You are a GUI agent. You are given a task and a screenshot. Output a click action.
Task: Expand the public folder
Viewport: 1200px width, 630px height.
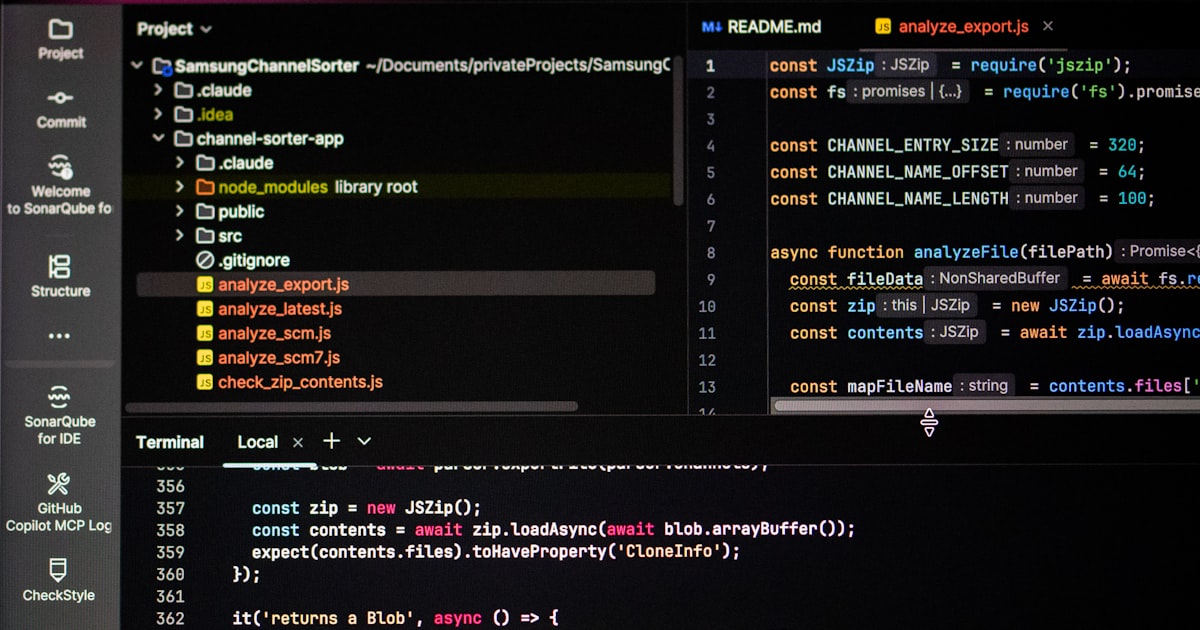180,211
